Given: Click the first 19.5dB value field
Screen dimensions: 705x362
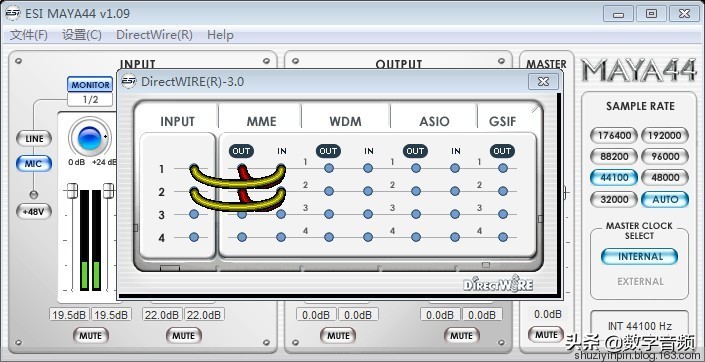Looking at the screenshot, I should click(x=69, y=315).
